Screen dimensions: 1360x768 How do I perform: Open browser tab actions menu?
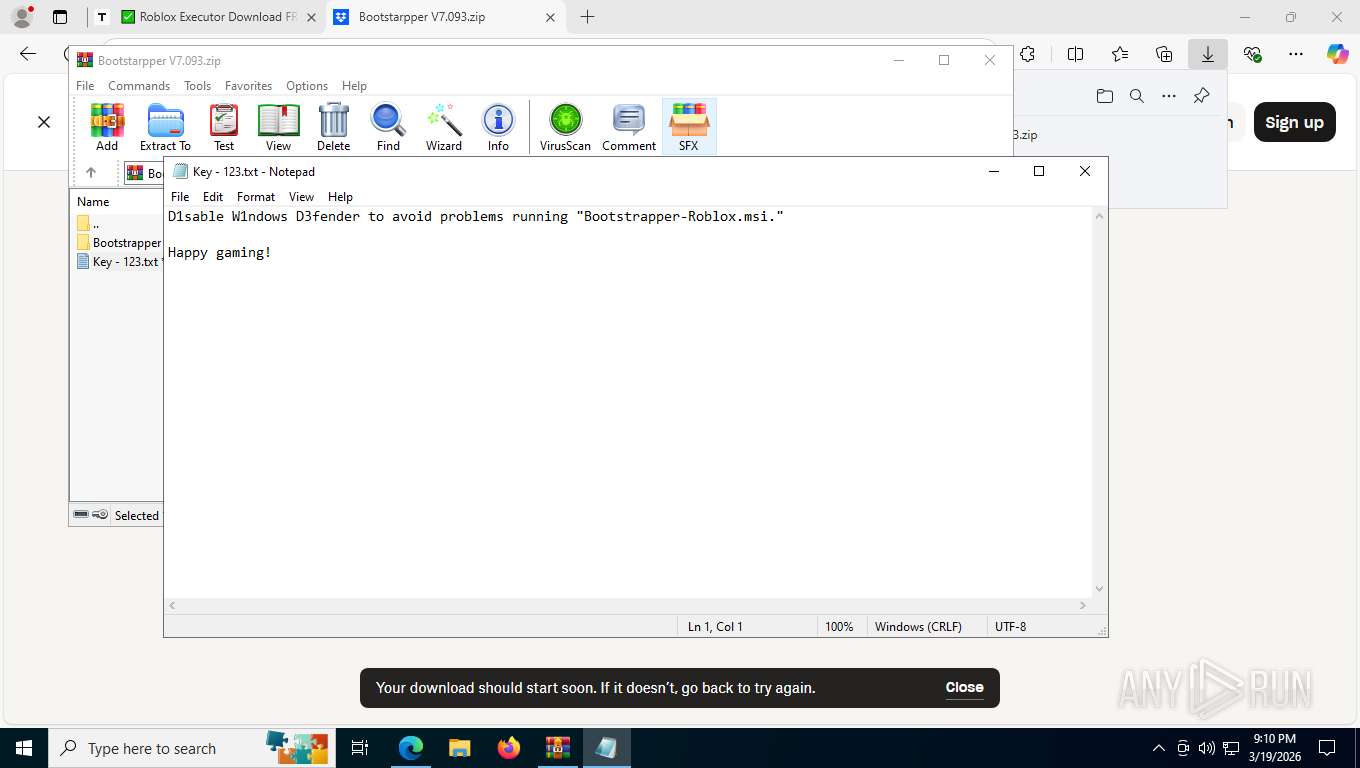(x=60, y=17)
